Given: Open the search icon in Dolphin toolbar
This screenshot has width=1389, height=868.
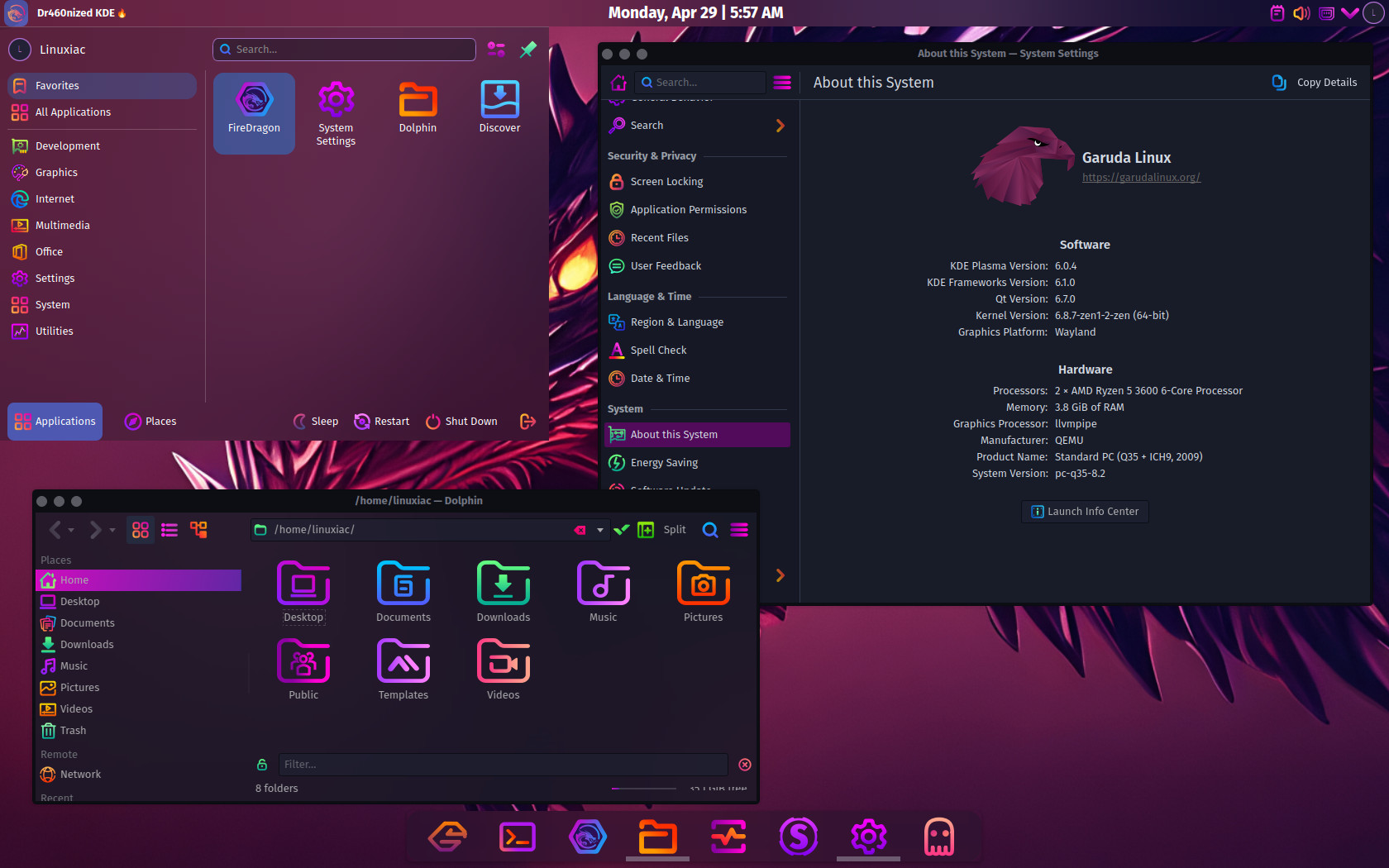Looking at the screenshot, I should (x=710, y=530).
